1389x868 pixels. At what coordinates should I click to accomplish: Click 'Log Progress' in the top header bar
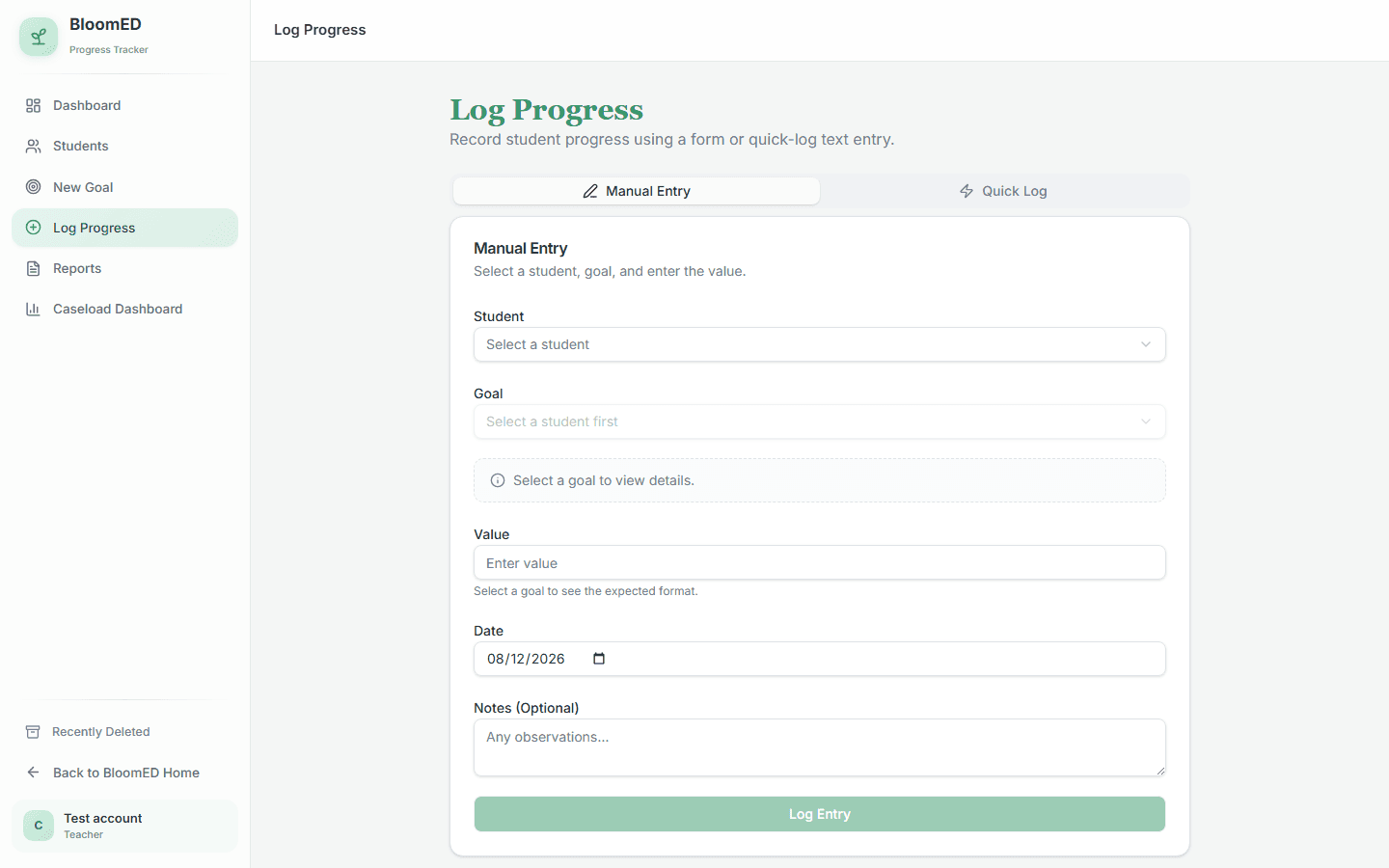[x=320, y=30]
